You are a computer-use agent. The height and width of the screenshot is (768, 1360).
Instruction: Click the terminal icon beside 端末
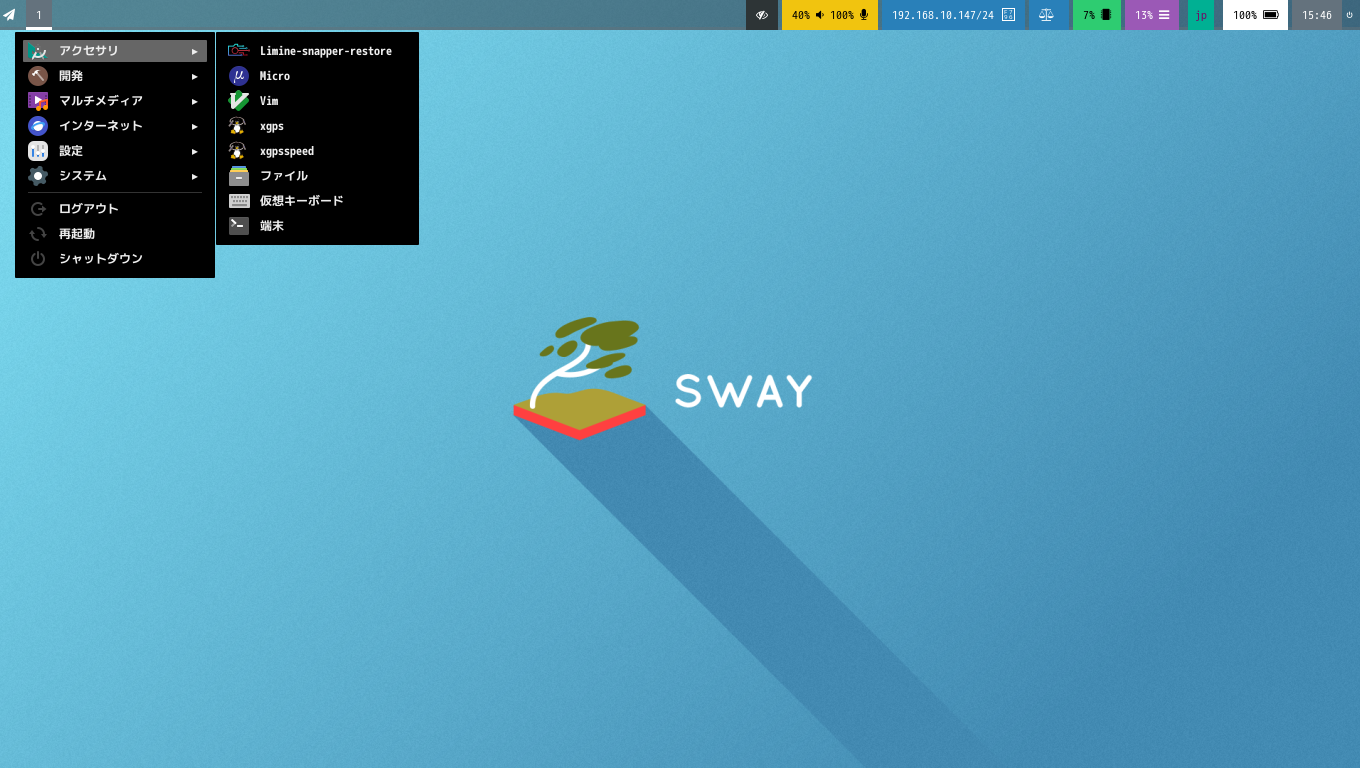click(x=238, y=226)
